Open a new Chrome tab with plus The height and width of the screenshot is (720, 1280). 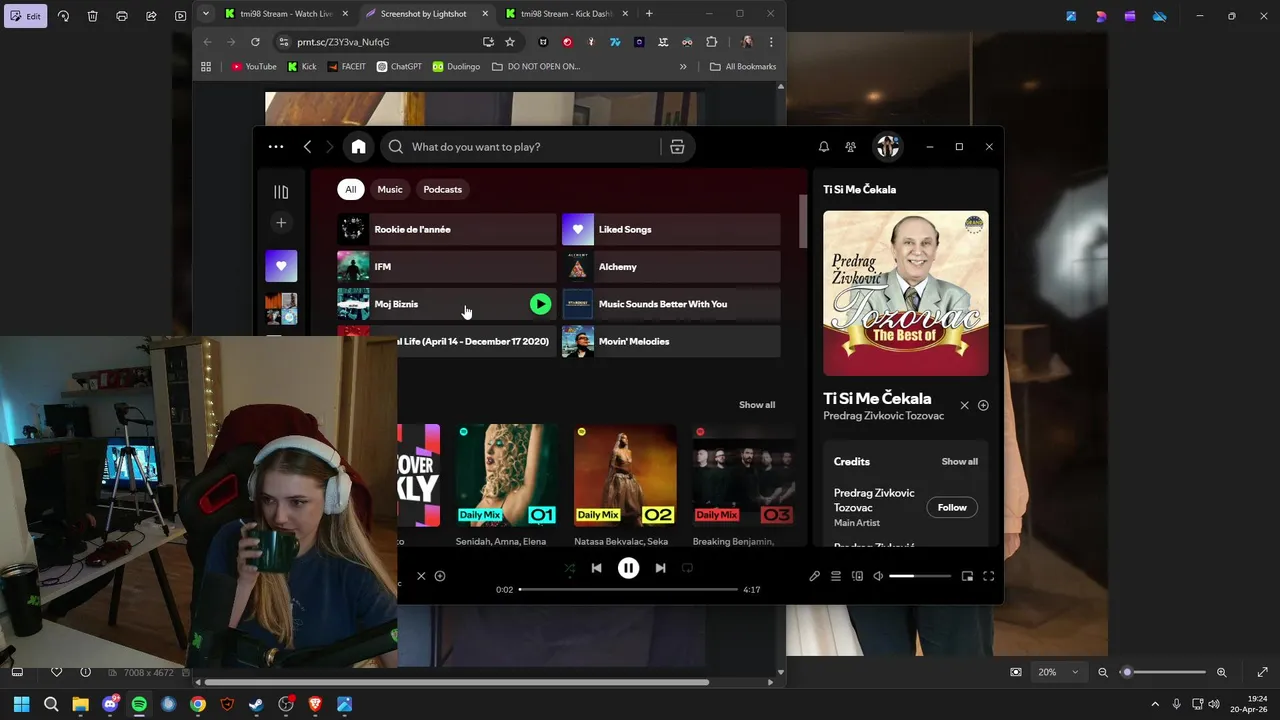[649, 14]
